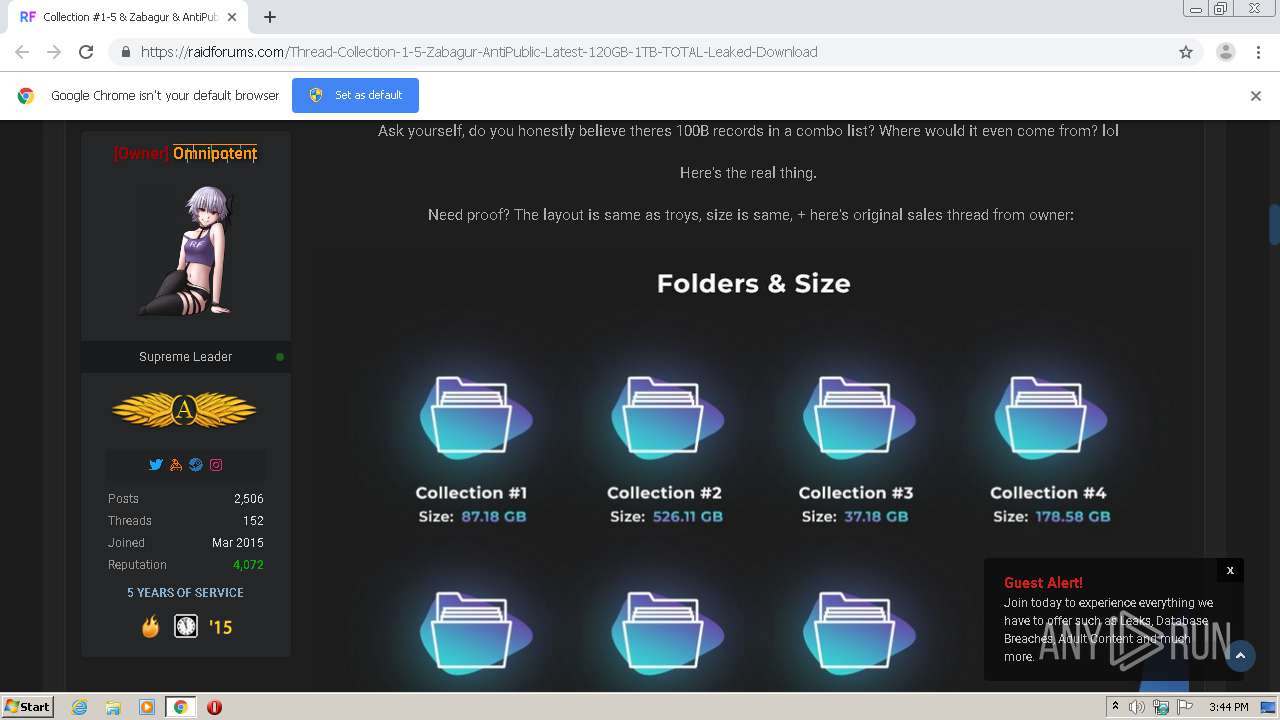Reload the RaidForums page

(x=86, y=52)
